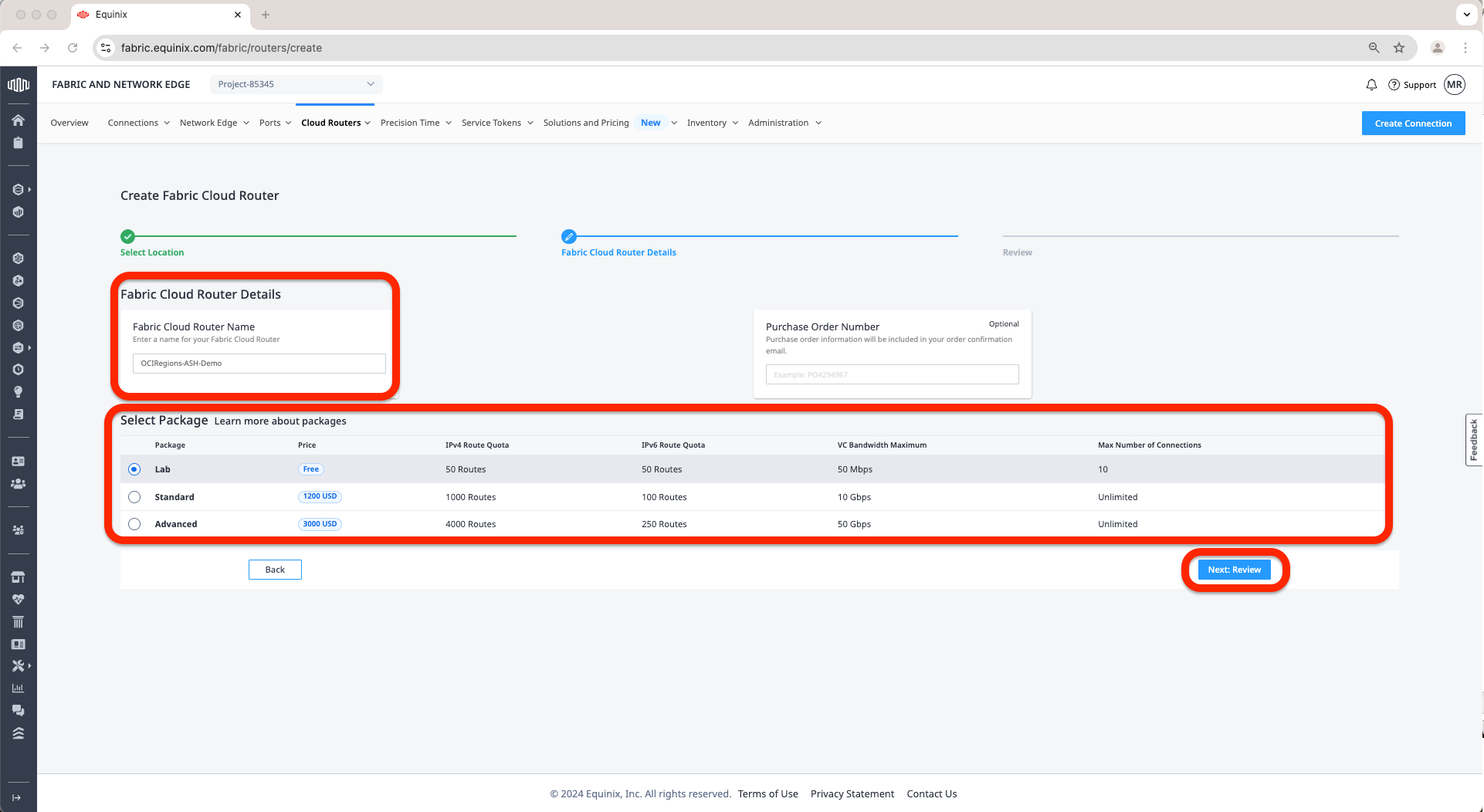Open the notifications bell icon
This screenshot has height=812, width=1484.
coord(1371,85)
